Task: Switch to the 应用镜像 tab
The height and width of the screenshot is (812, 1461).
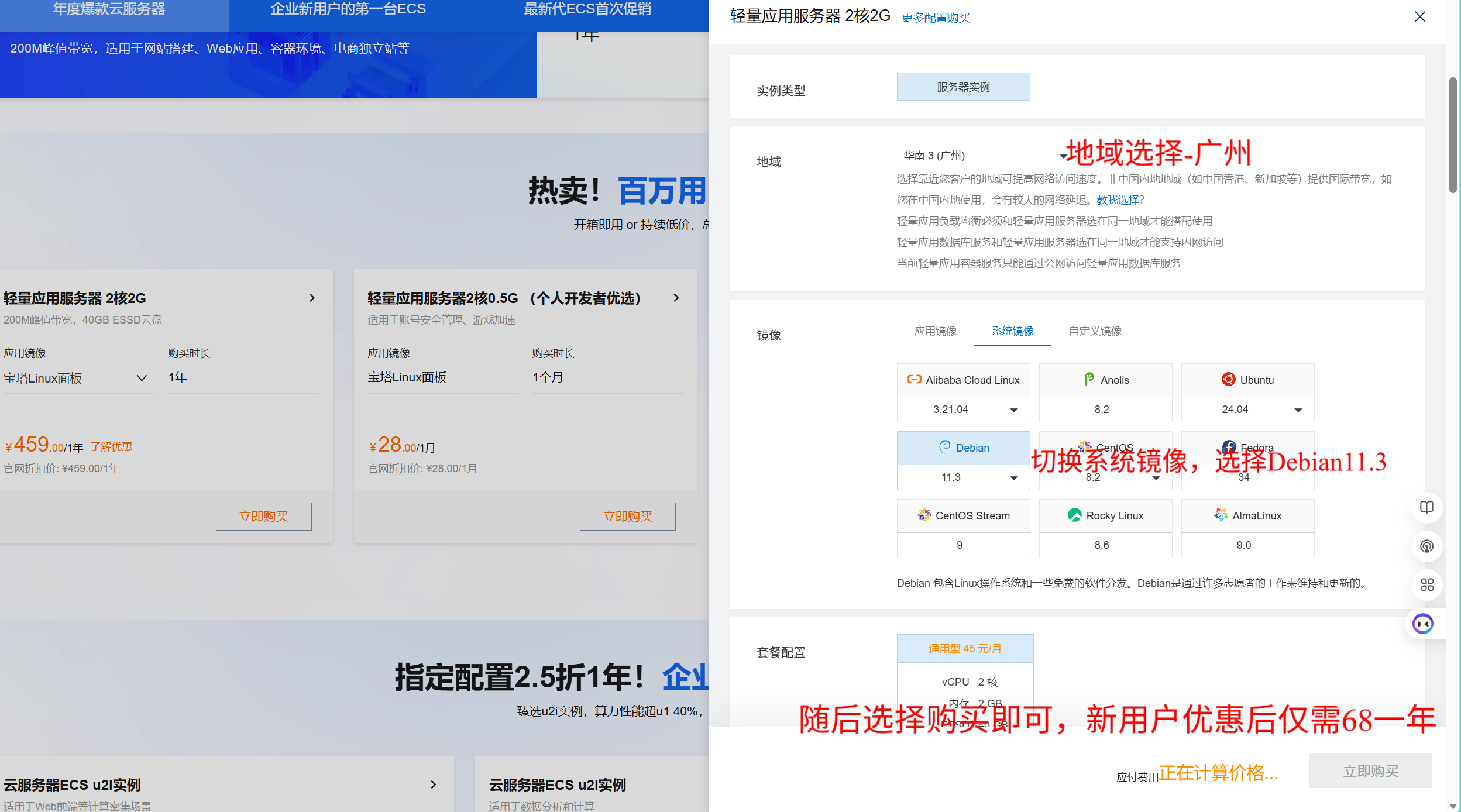Action: (x=935, y=331)
